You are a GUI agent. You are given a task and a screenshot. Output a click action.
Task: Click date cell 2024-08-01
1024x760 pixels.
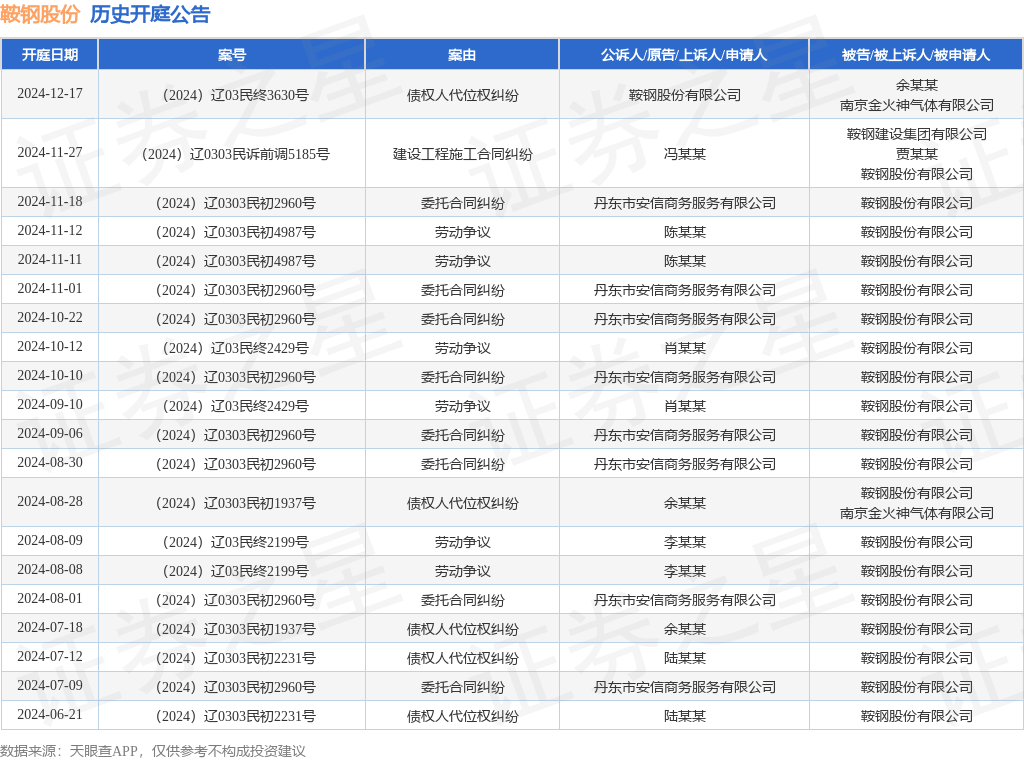pos(50,598)
